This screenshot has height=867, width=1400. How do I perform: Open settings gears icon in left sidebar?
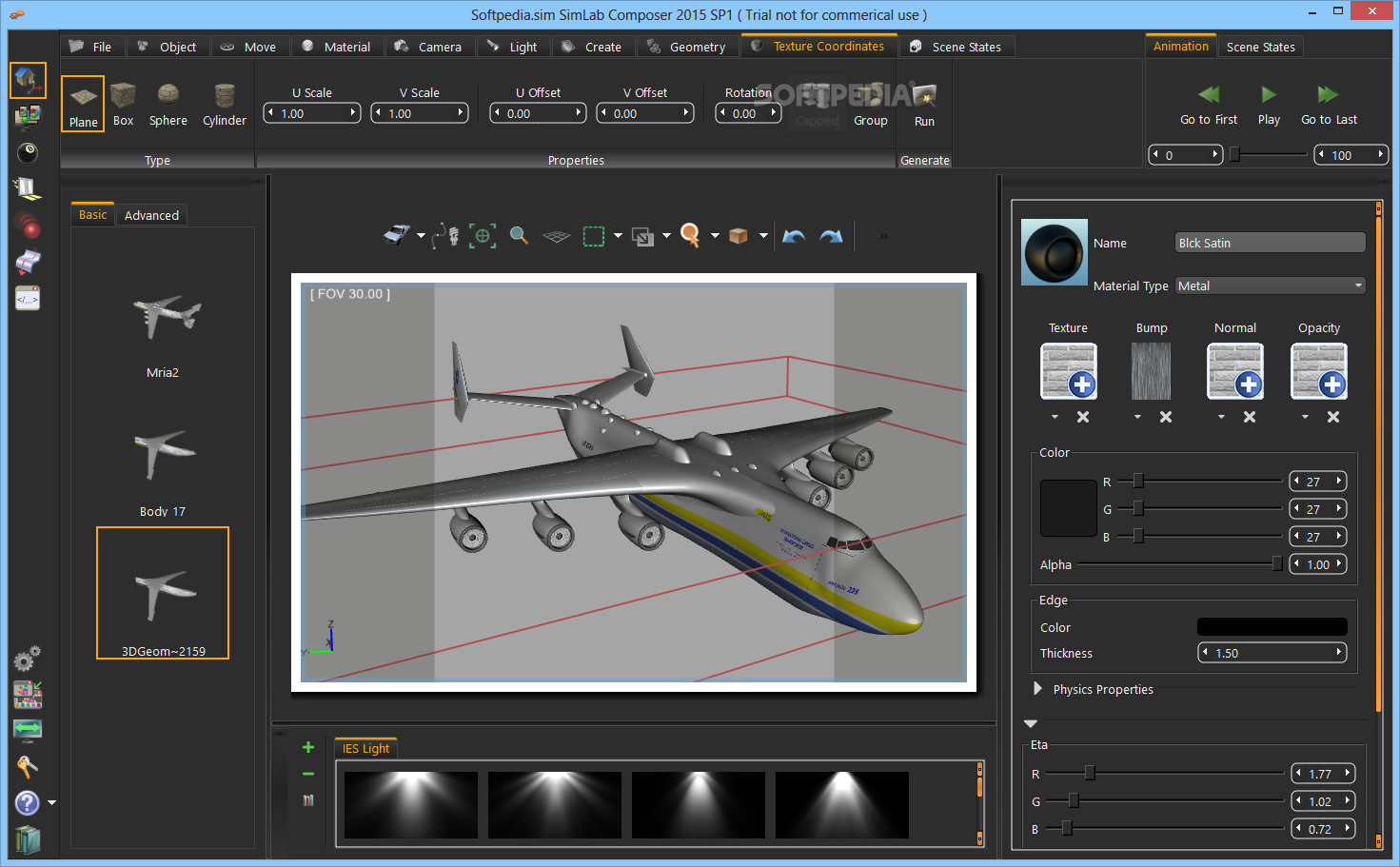pyautogui.click(x=27, y=659)
